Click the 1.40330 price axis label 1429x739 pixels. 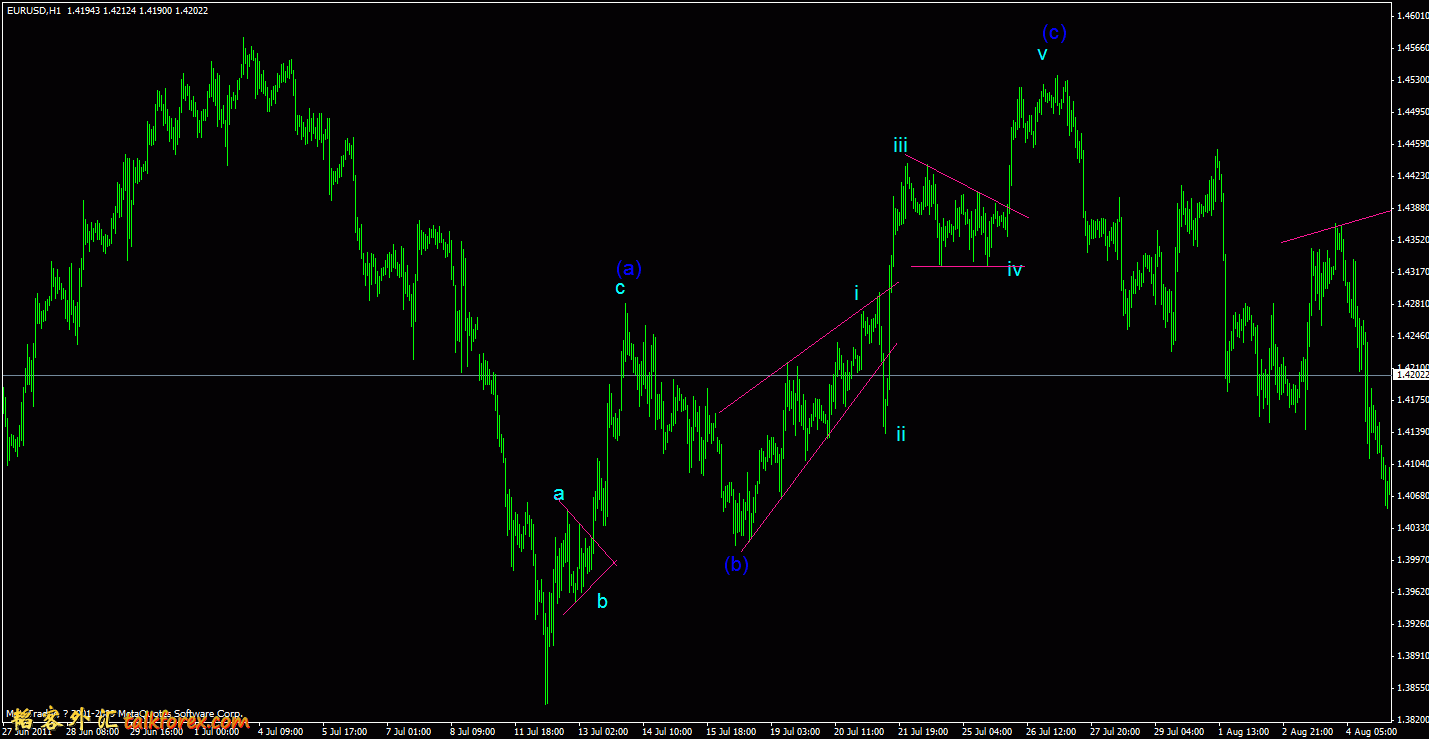(x=1412, y=528)
